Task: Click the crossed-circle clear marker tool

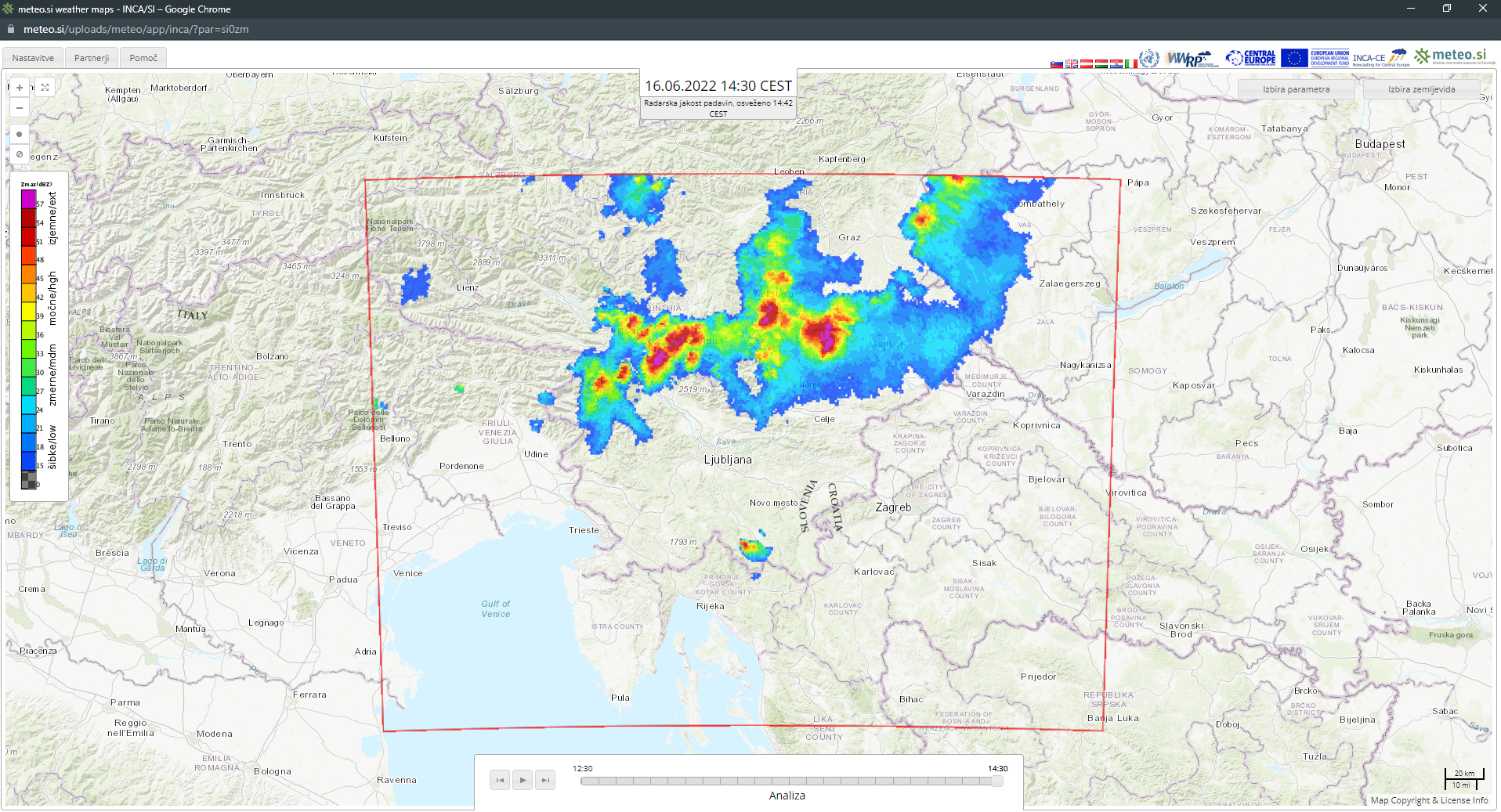Action: tap(20, 154)
